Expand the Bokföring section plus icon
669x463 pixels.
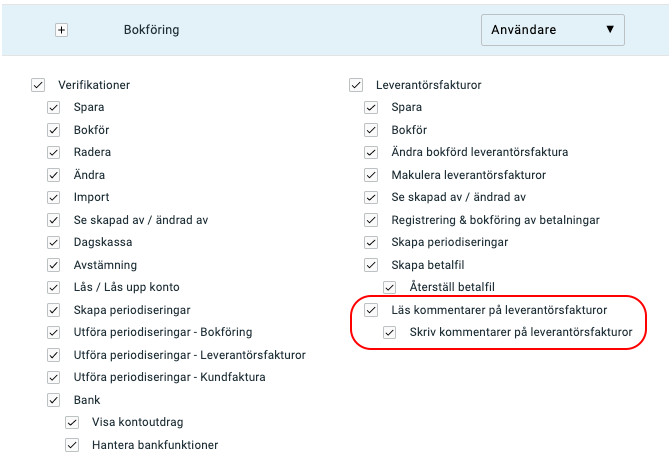click(x=61, y=30)
